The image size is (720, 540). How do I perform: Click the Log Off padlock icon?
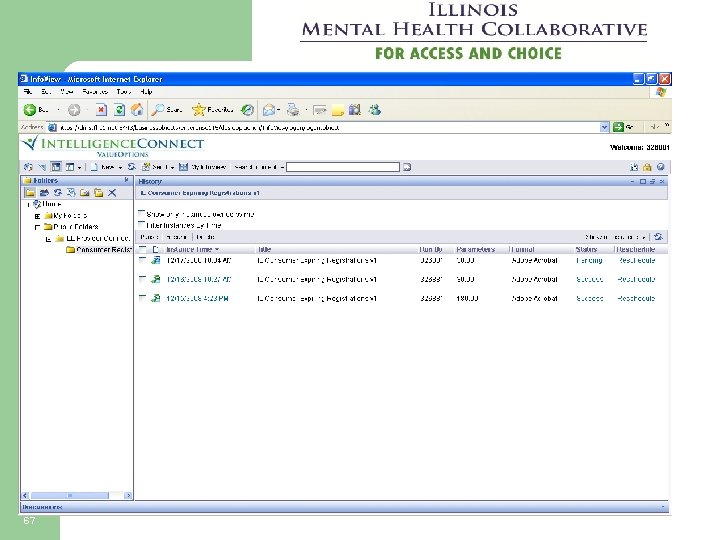647,167
